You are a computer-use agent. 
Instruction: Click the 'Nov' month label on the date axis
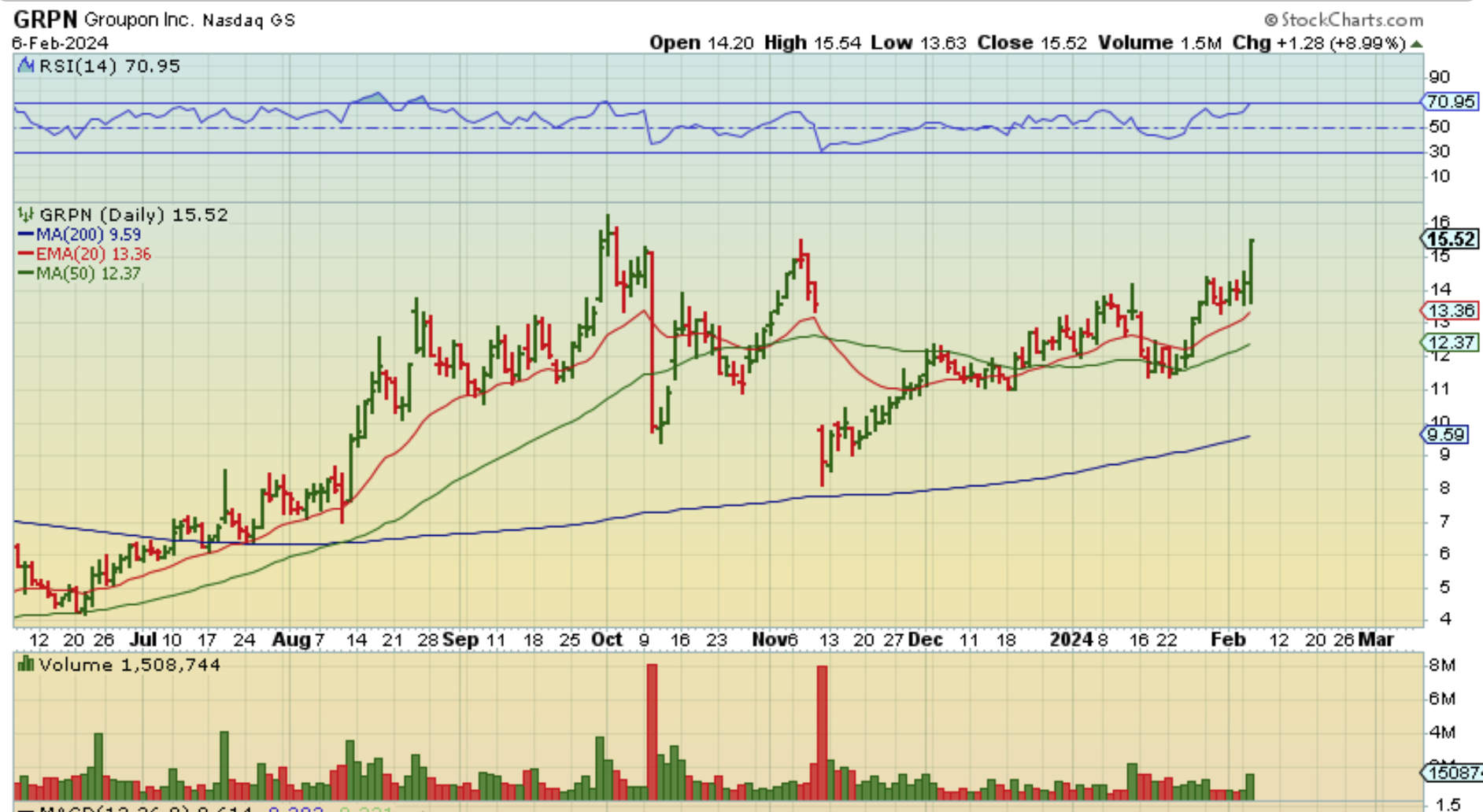tap(770, 640)
